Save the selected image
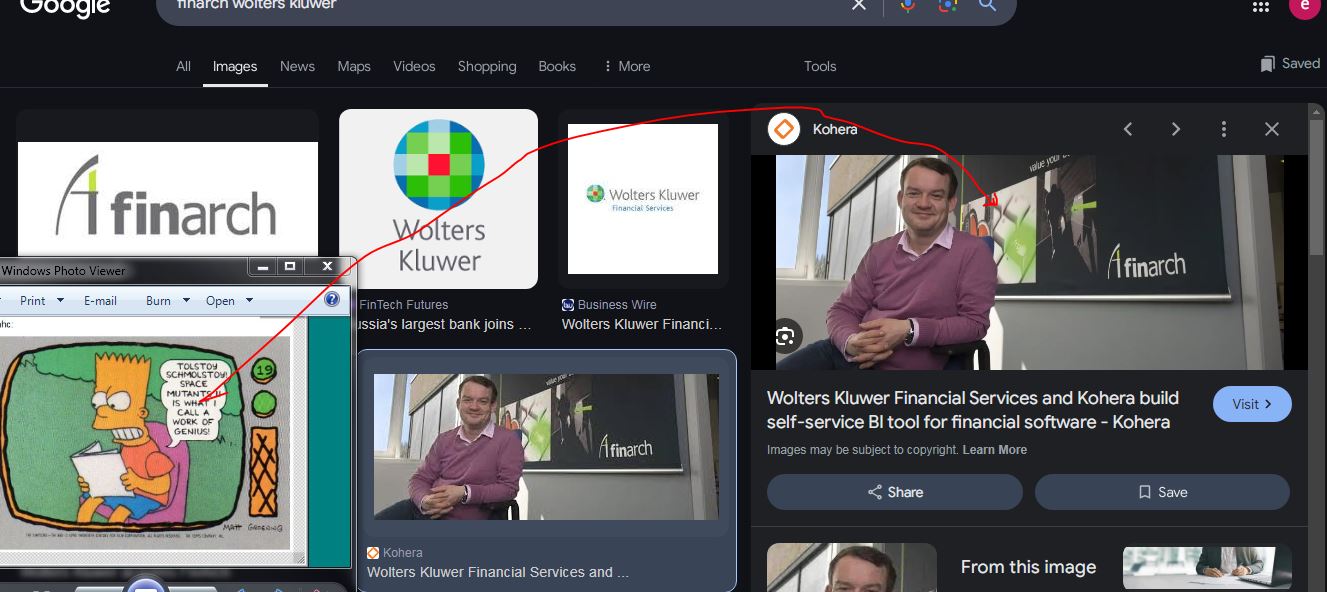 click(x=1162, y=492)
